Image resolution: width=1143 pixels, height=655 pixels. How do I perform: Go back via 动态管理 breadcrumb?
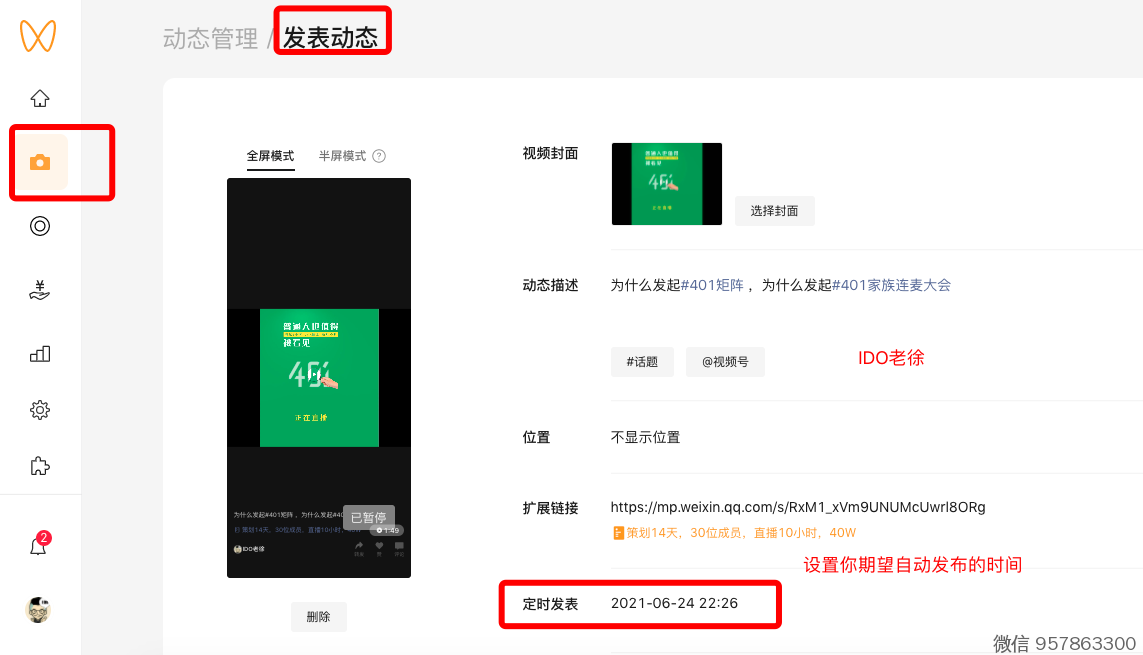point(210,39)
